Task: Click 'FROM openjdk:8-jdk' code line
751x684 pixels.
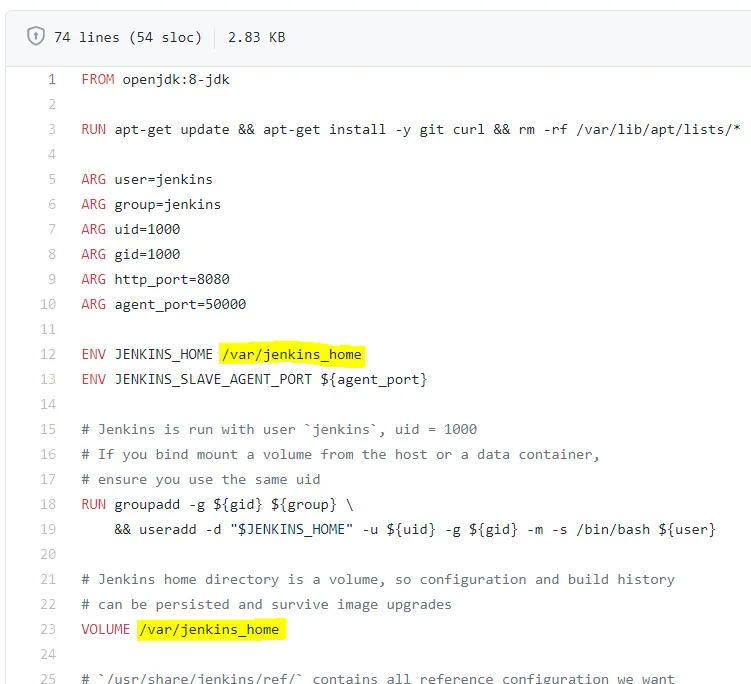Action: [x=156, y=80]
